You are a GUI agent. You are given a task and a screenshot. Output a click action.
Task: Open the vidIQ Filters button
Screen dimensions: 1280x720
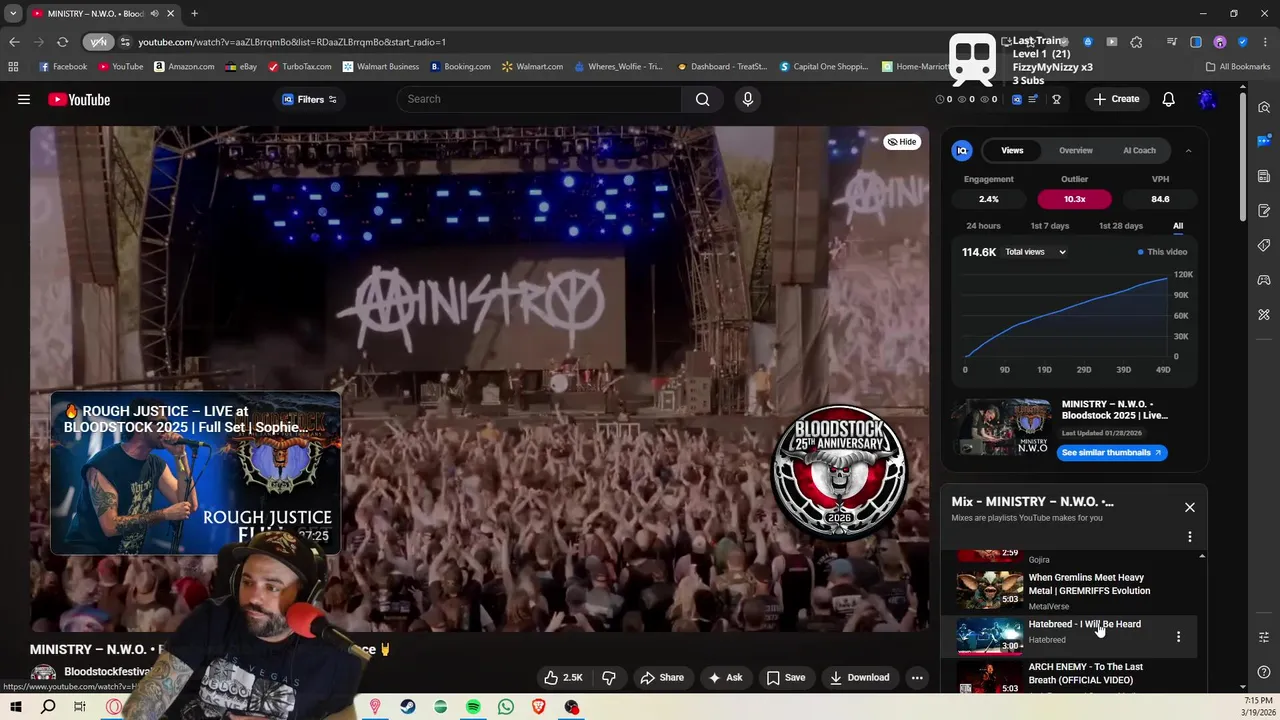coord(309,99)
